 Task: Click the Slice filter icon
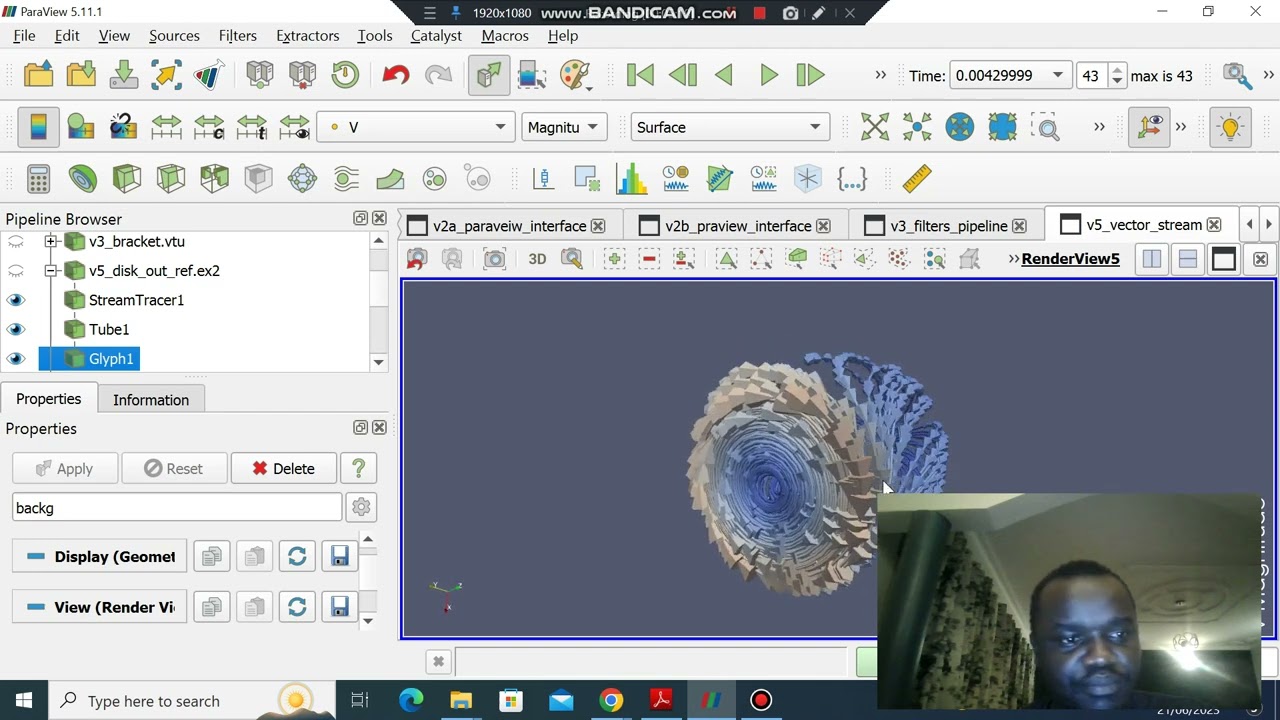tap(170, 179)
